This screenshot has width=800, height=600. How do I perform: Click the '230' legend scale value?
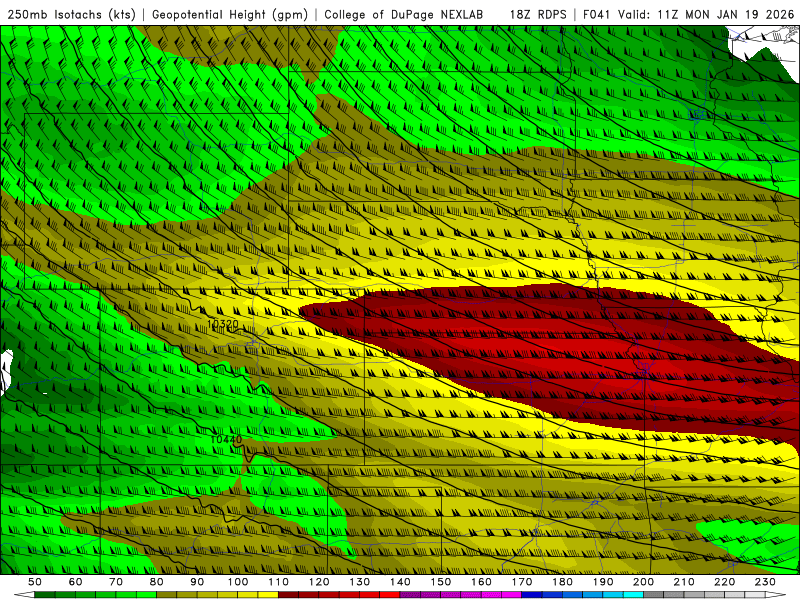pos(765,582)
